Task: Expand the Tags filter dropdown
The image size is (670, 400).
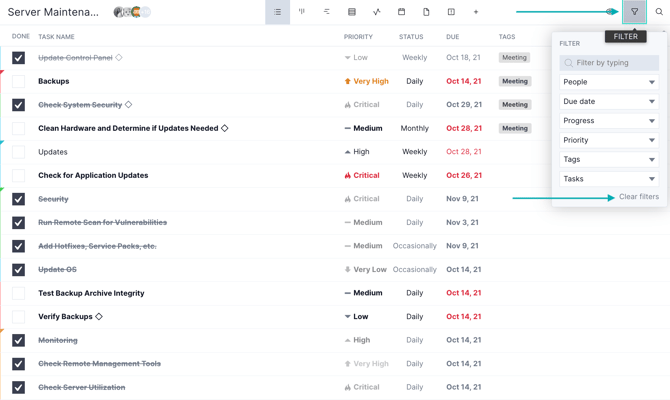Action: coord(609,159)
